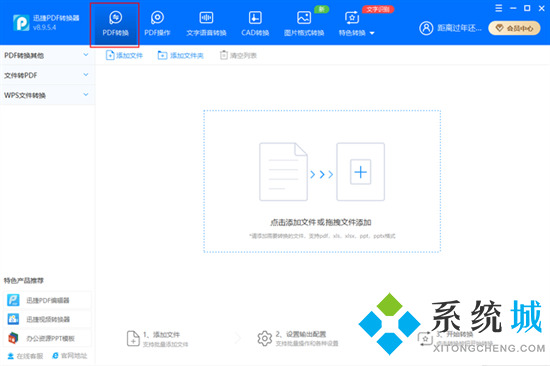Open the hamburger menu icon

pyautogui.click(x=498, y=8)
